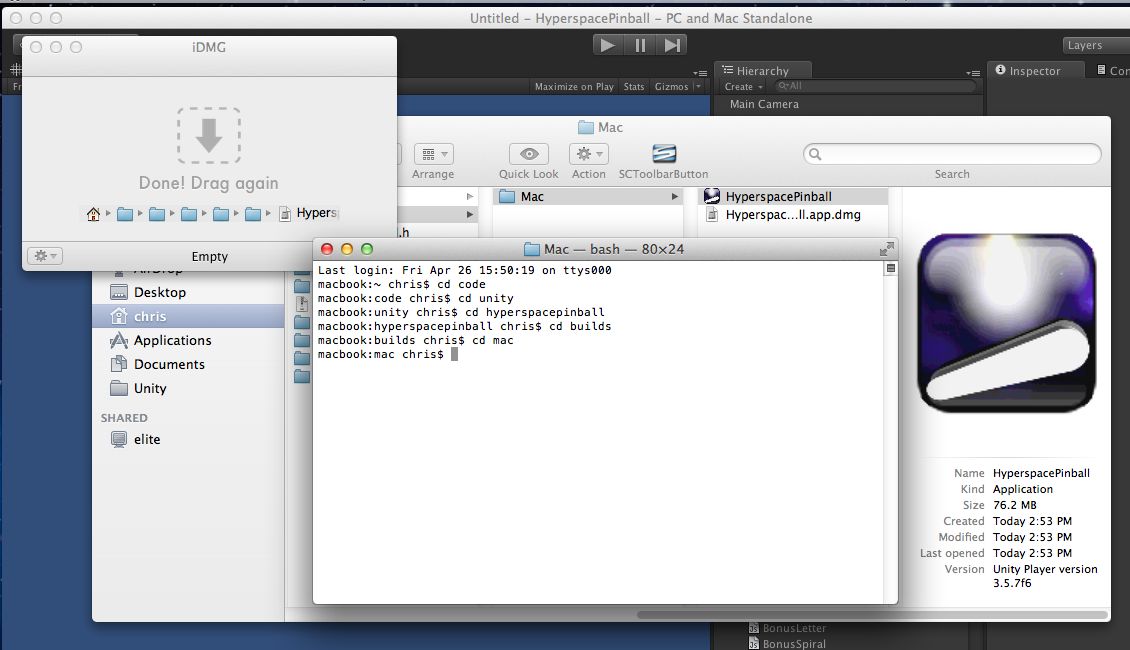Open the Finder Action gear menu
The width and height of the screenshot is (1130, 650).
click(589, 154)
